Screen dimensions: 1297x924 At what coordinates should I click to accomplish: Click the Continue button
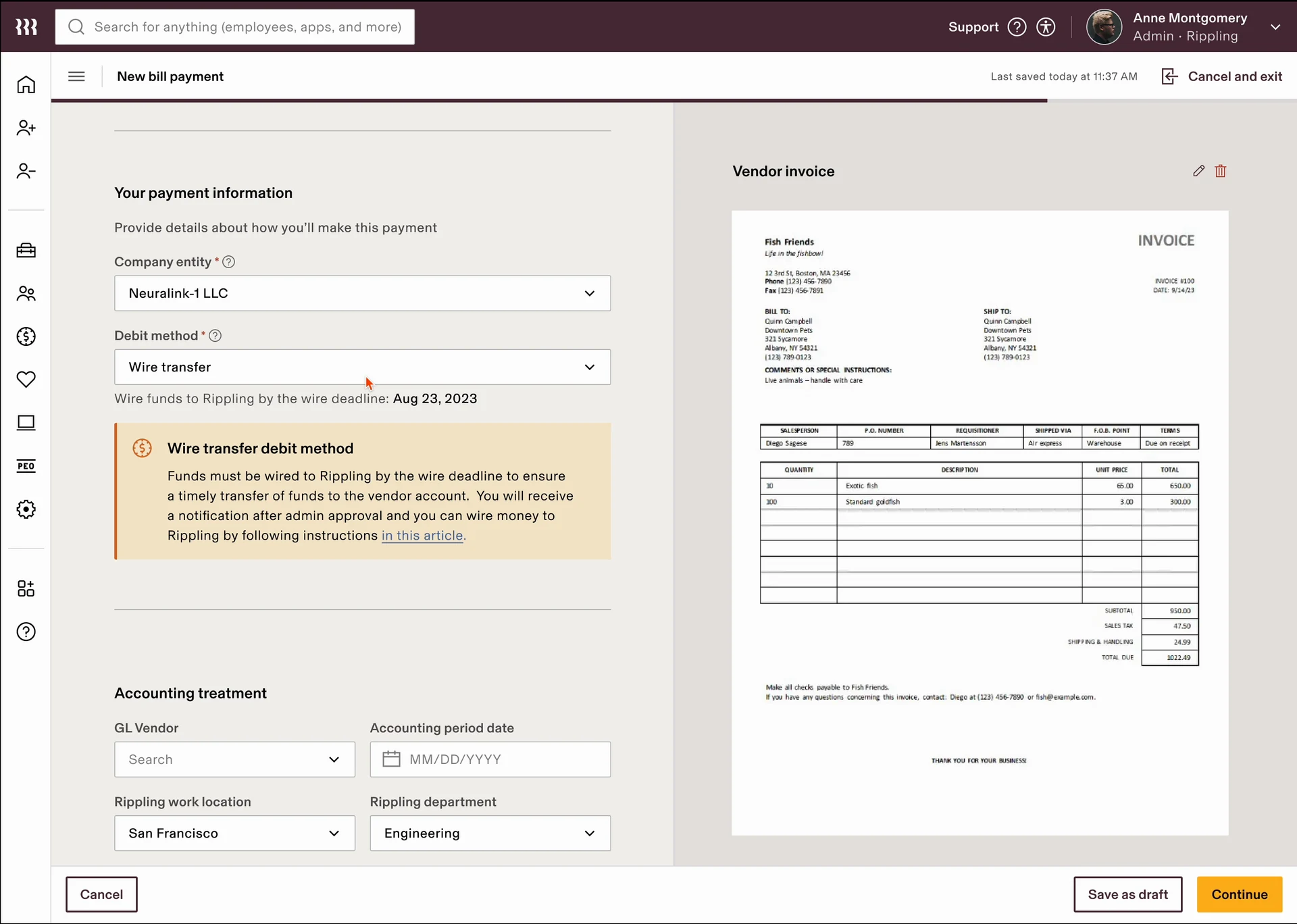coord(1239,894)
